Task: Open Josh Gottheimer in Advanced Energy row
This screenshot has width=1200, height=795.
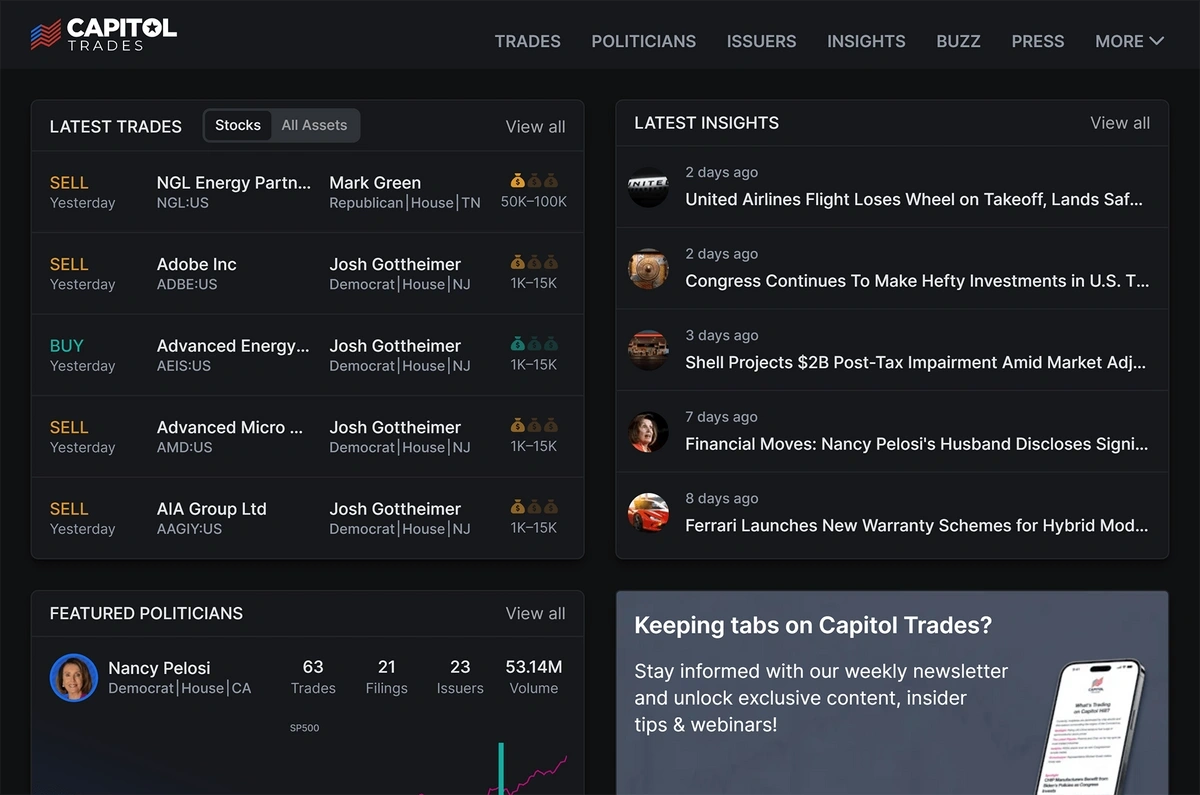Action: (x=395, y=346)
